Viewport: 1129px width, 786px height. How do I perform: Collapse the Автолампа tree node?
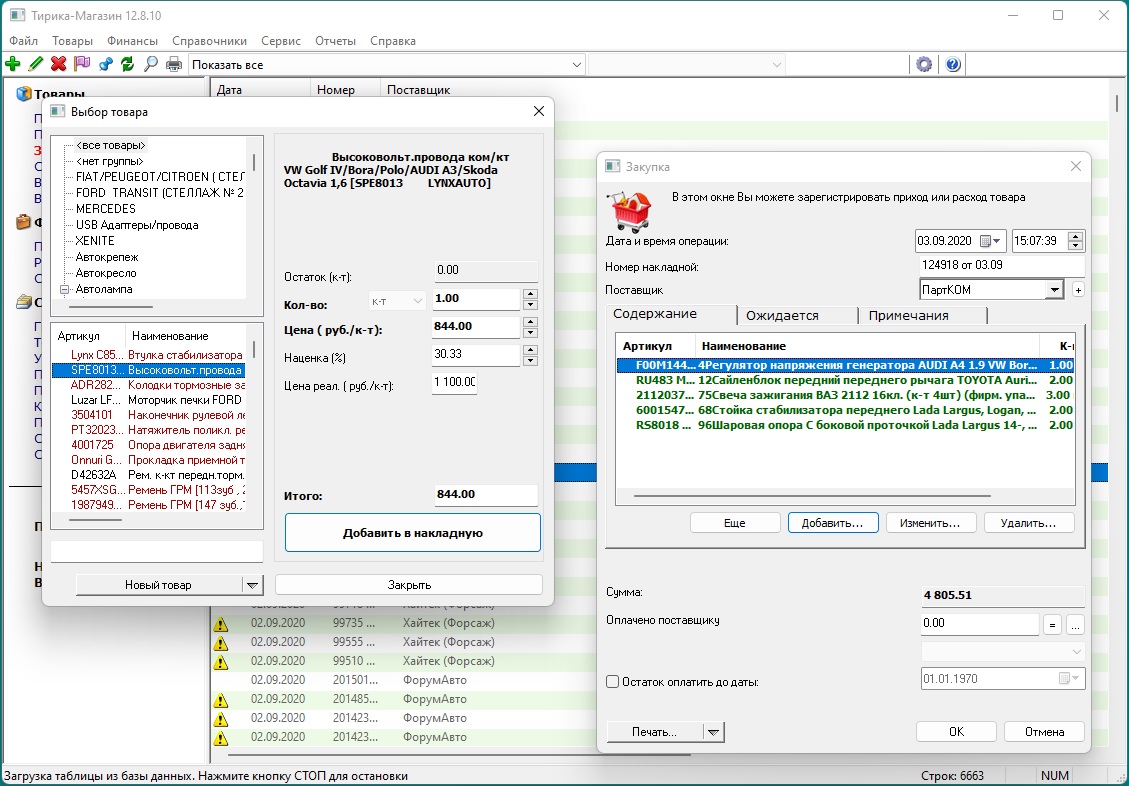point(65,289)
